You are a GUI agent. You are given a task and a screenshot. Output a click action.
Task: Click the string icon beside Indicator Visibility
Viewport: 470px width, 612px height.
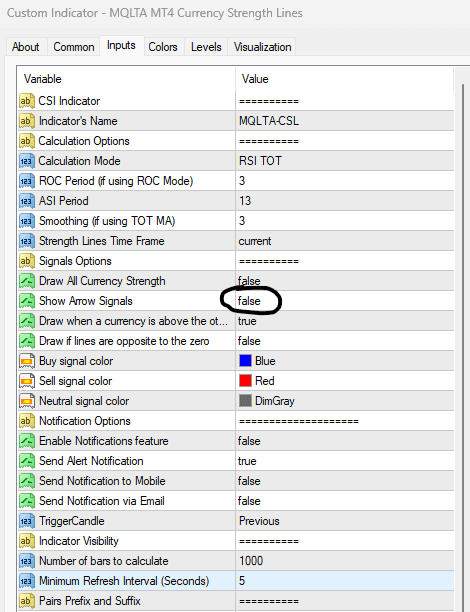pos(27,541)
